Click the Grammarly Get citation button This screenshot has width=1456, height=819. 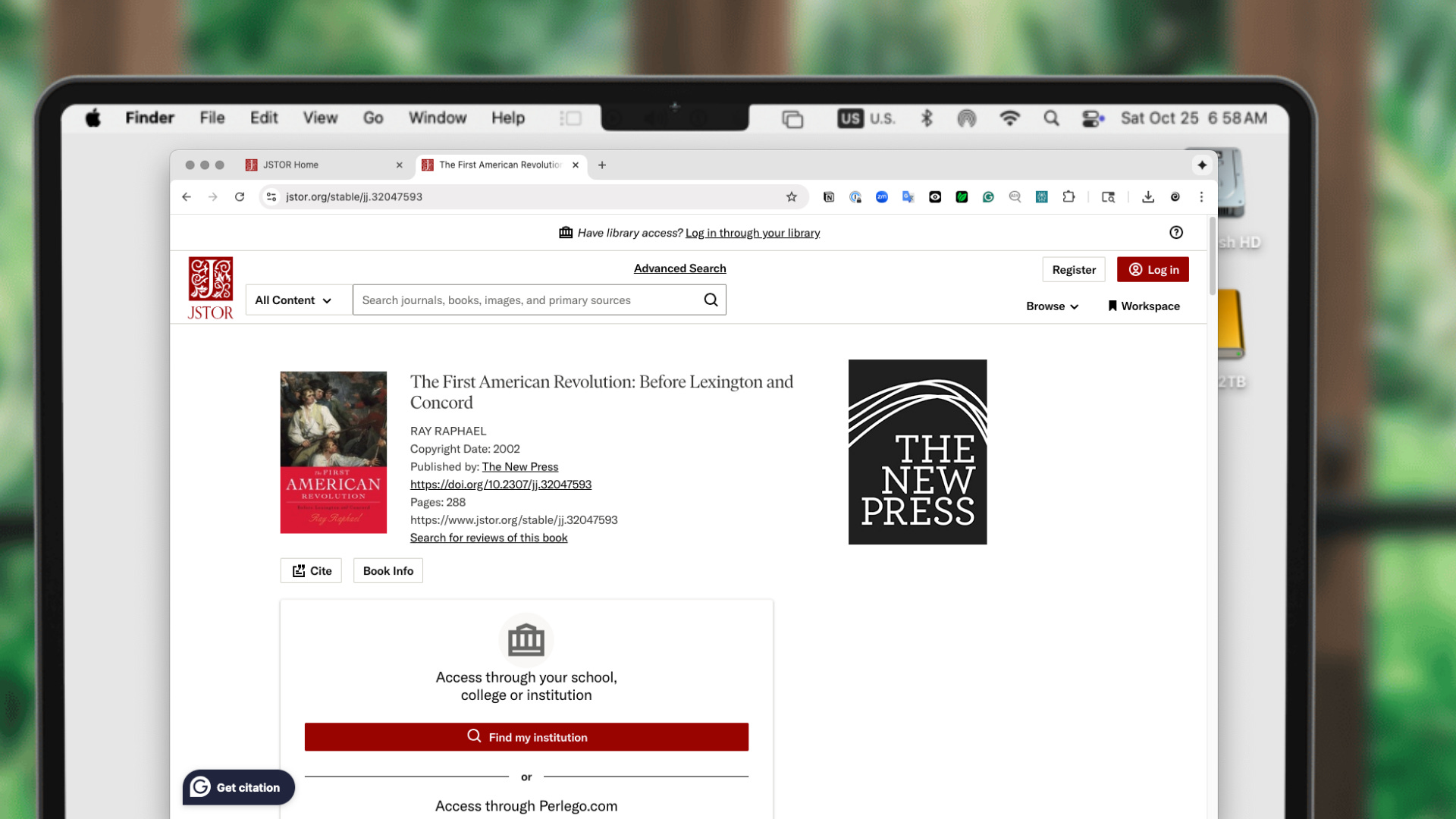(x=238, y=787)
